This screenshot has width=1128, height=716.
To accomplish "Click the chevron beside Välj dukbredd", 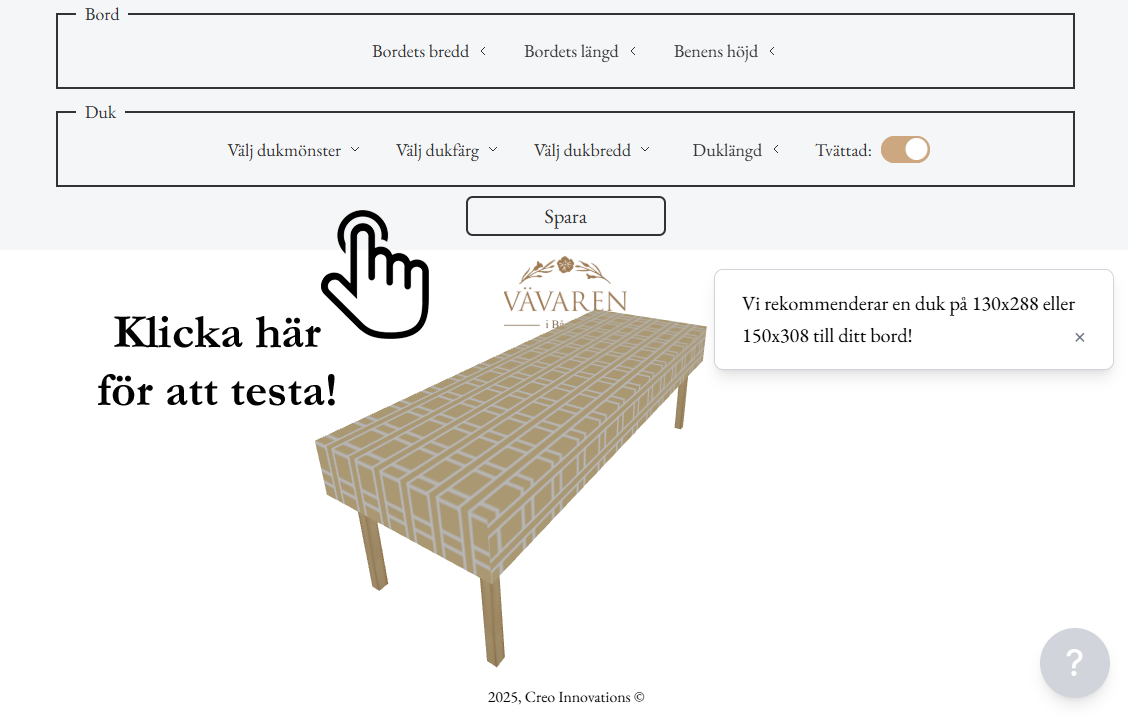I will (645, 150).
